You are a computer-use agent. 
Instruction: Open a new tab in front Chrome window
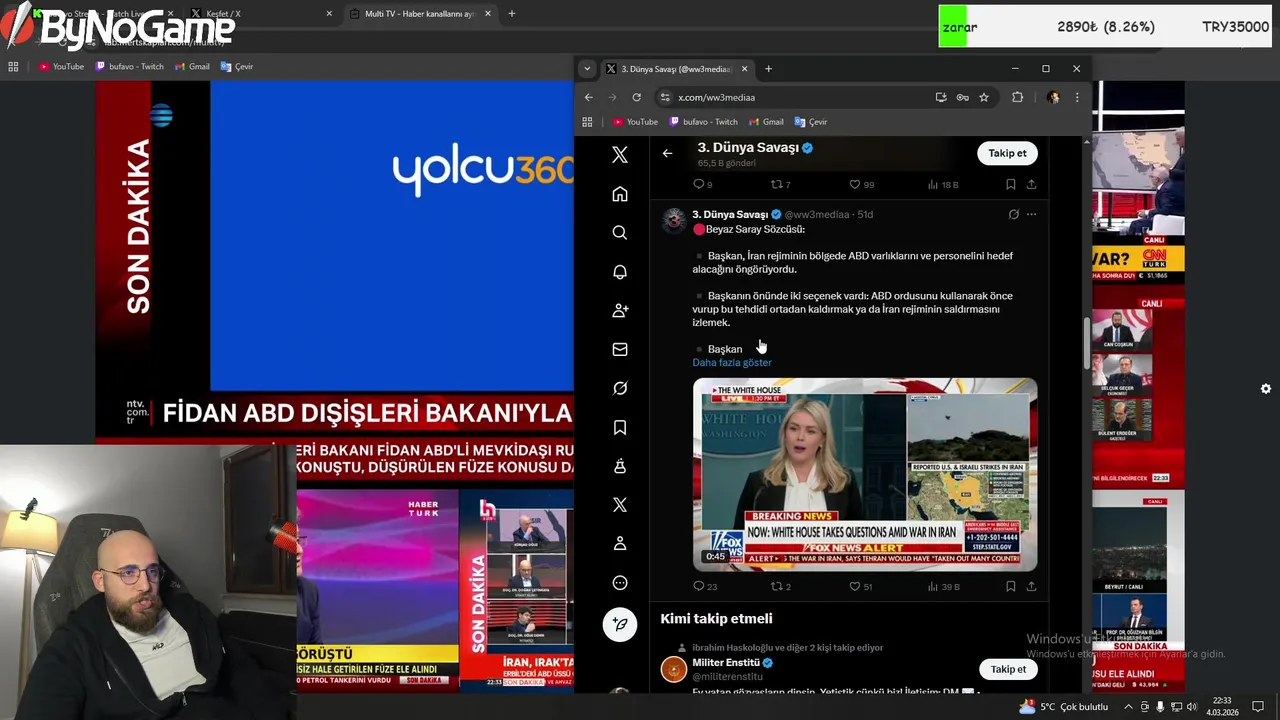point(768,69)
